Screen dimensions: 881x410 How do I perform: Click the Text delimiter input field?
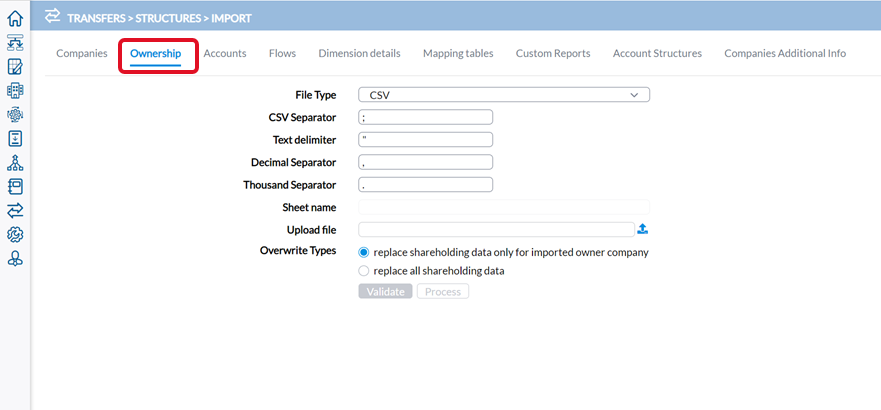tap(425, 140)
